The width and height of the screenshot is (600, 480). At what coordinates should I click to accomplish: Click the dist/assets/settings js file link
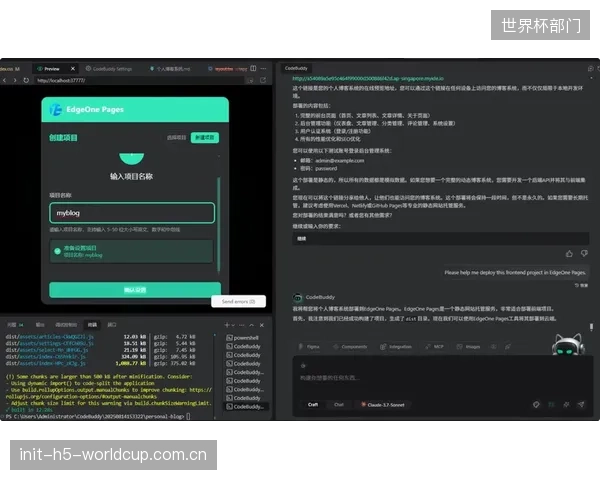point(49,343)
